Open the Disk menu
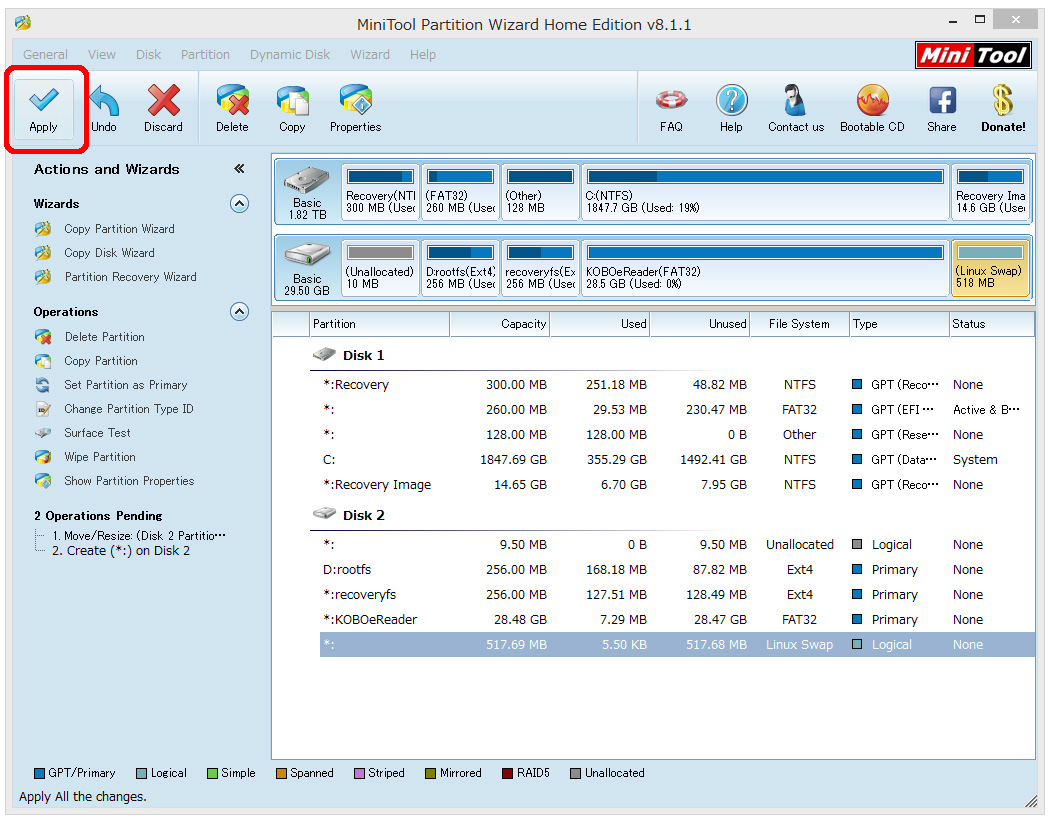This screenshot has width=1053, height=824. 148,54
